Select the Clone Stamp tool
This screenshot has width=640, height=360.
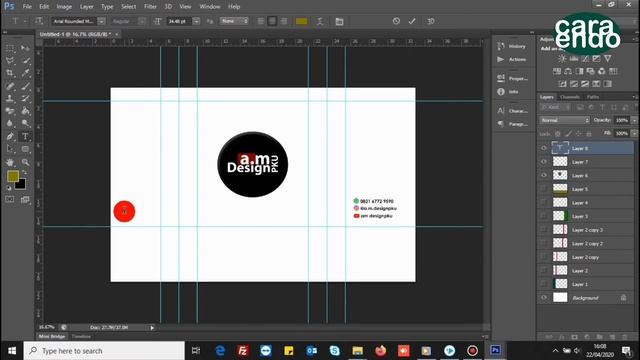point(10,98)
